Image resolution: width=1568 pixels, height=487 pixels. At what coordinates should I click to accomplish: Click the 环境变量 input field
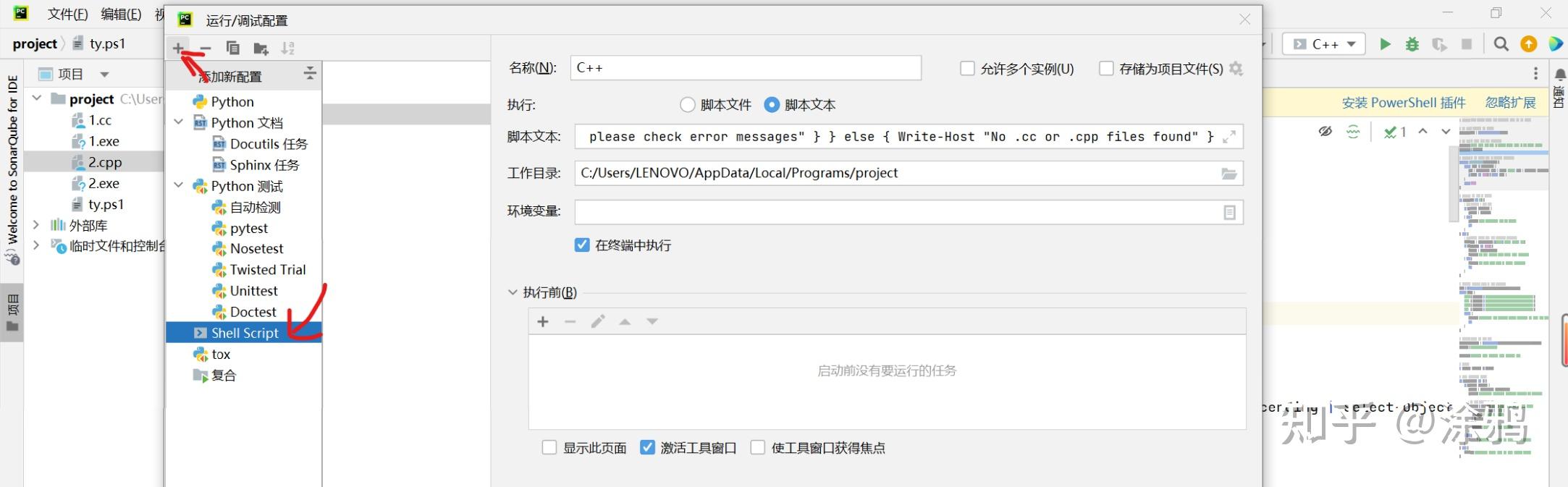pyautogui.click(x=909, y=212)
